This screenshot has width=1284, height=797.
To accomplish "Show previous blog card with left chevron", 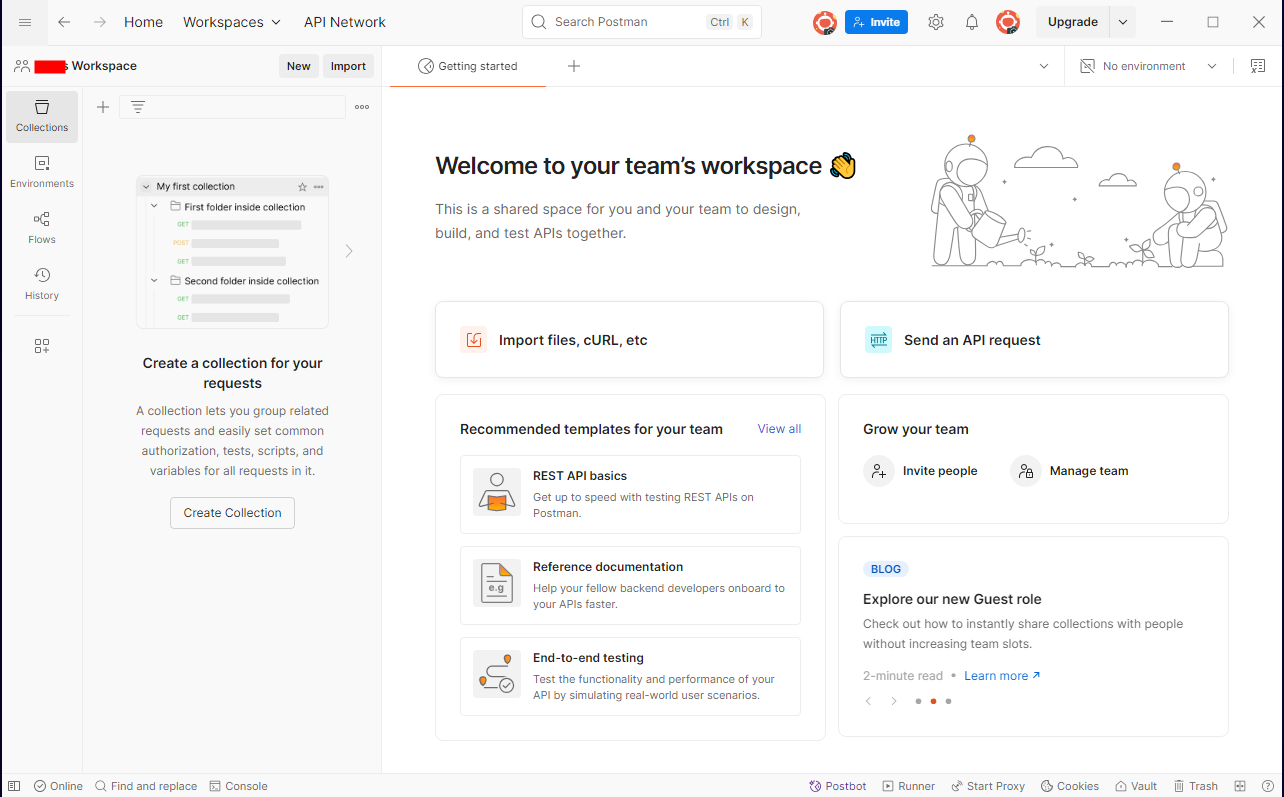I will coord(868,701).
